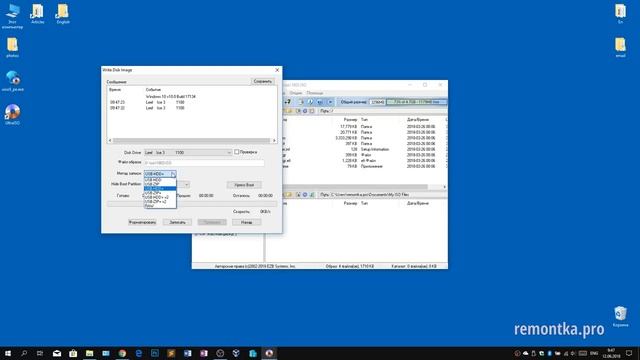The width and height of the screenshot is (640, 360).
Task: Open Task View from taskbar
Action: pos(40,353)
